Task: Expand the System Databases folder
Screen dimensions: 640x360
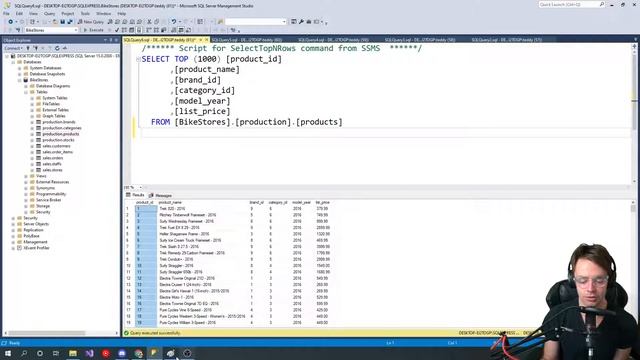Action: point(20,68)
